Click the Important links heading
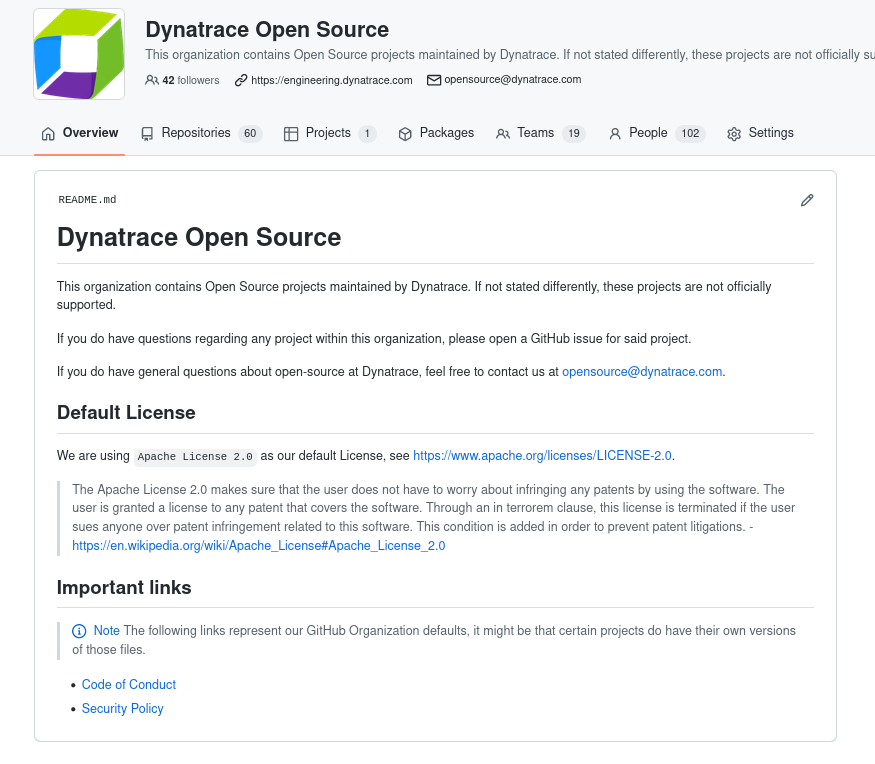The width and height of the screenshot is (875, 764). (x=124, y=588)
